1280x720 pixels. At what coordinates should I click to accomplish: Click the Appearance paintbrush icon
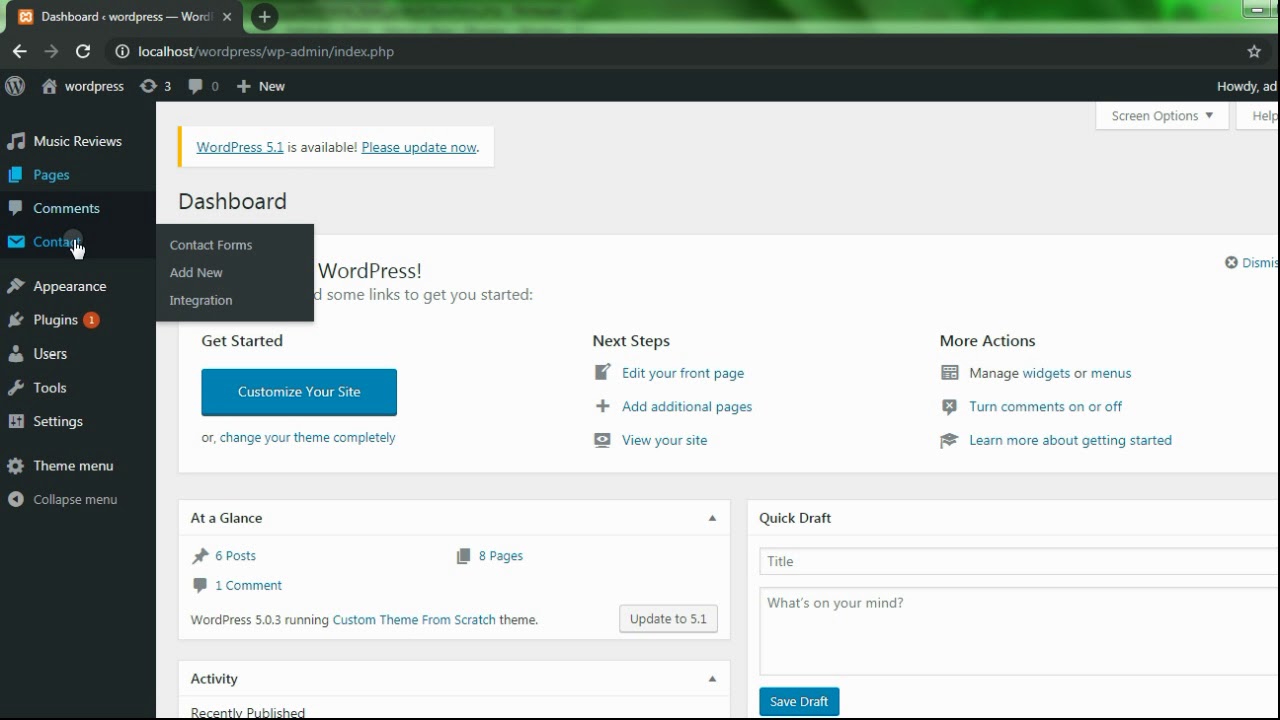[x=16, y=286]
